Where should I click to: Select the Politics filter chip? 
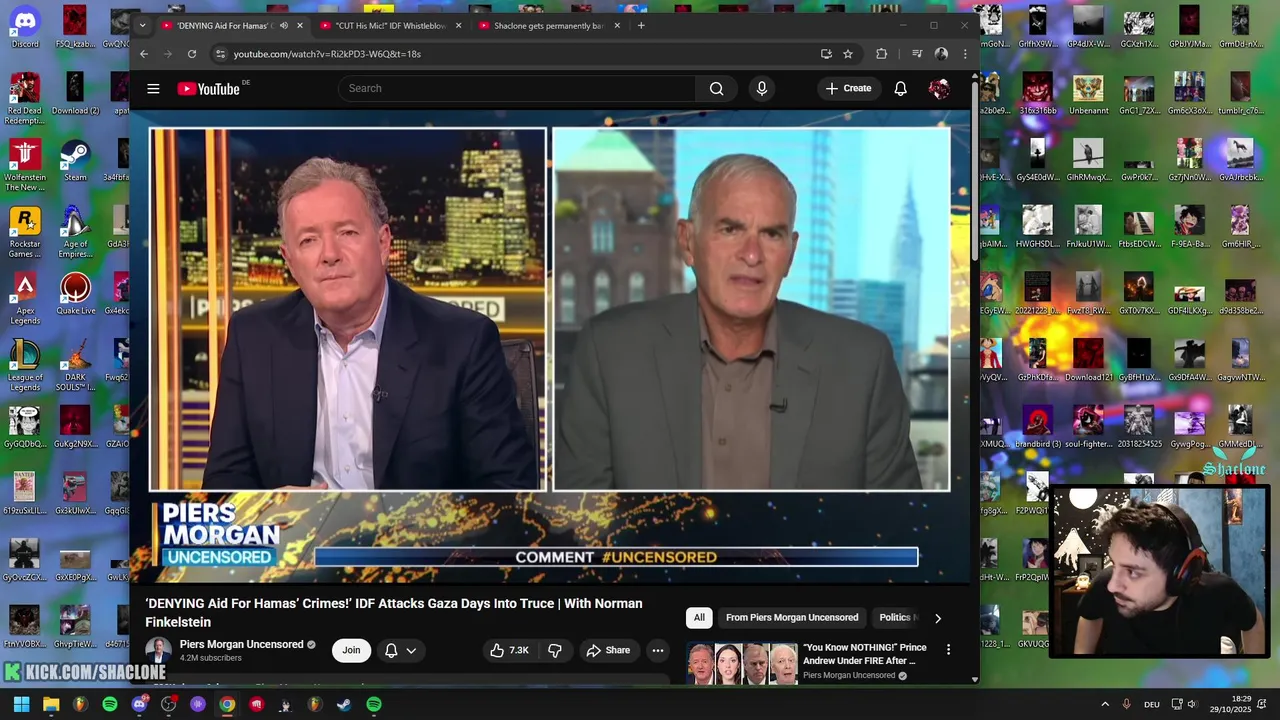coord(895,618)
